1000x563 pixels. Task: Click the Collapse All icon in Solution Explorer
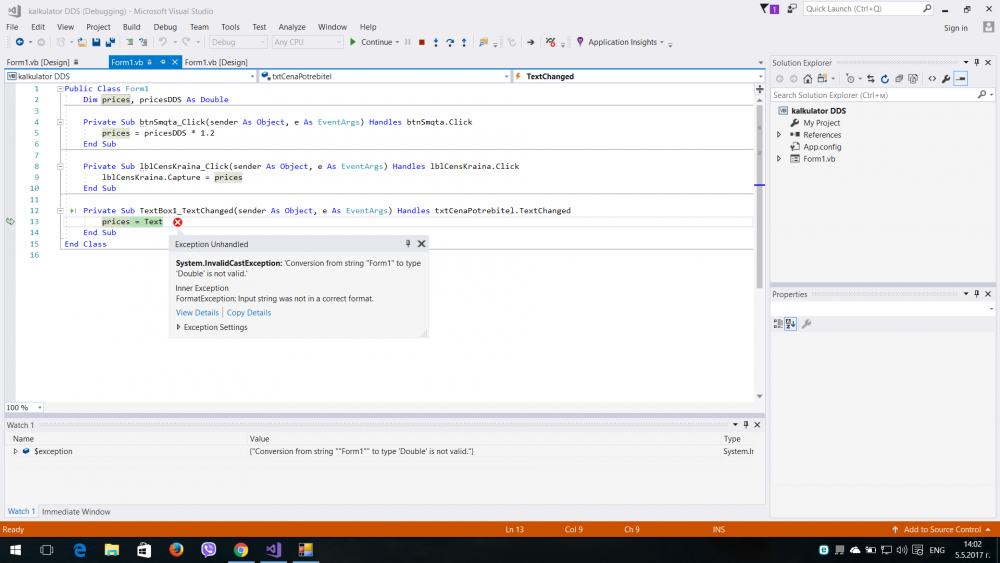(x=899, y=79)
